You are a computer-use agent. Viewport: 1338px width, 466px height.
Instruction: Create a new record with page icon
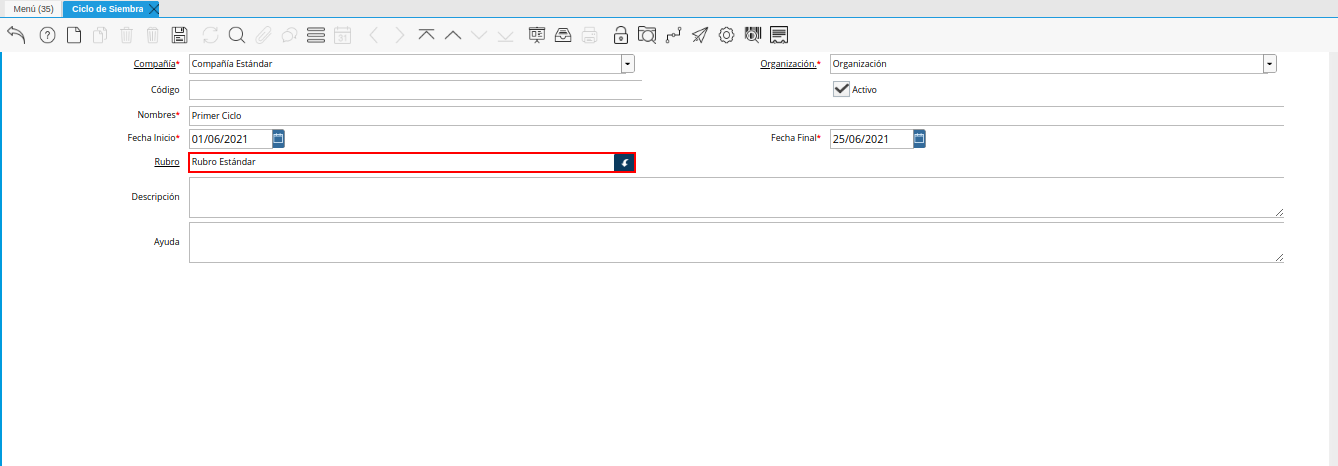(x=74, y=35)
